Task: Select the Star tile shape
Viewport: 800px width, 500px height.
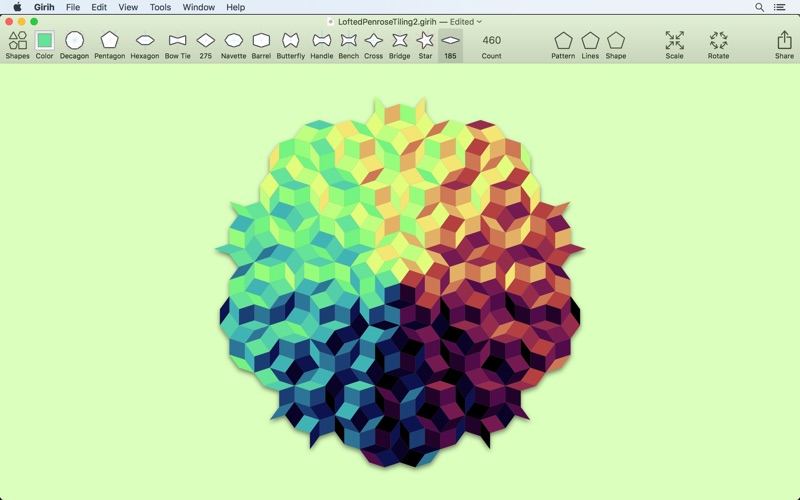Action: coord(425,41)
